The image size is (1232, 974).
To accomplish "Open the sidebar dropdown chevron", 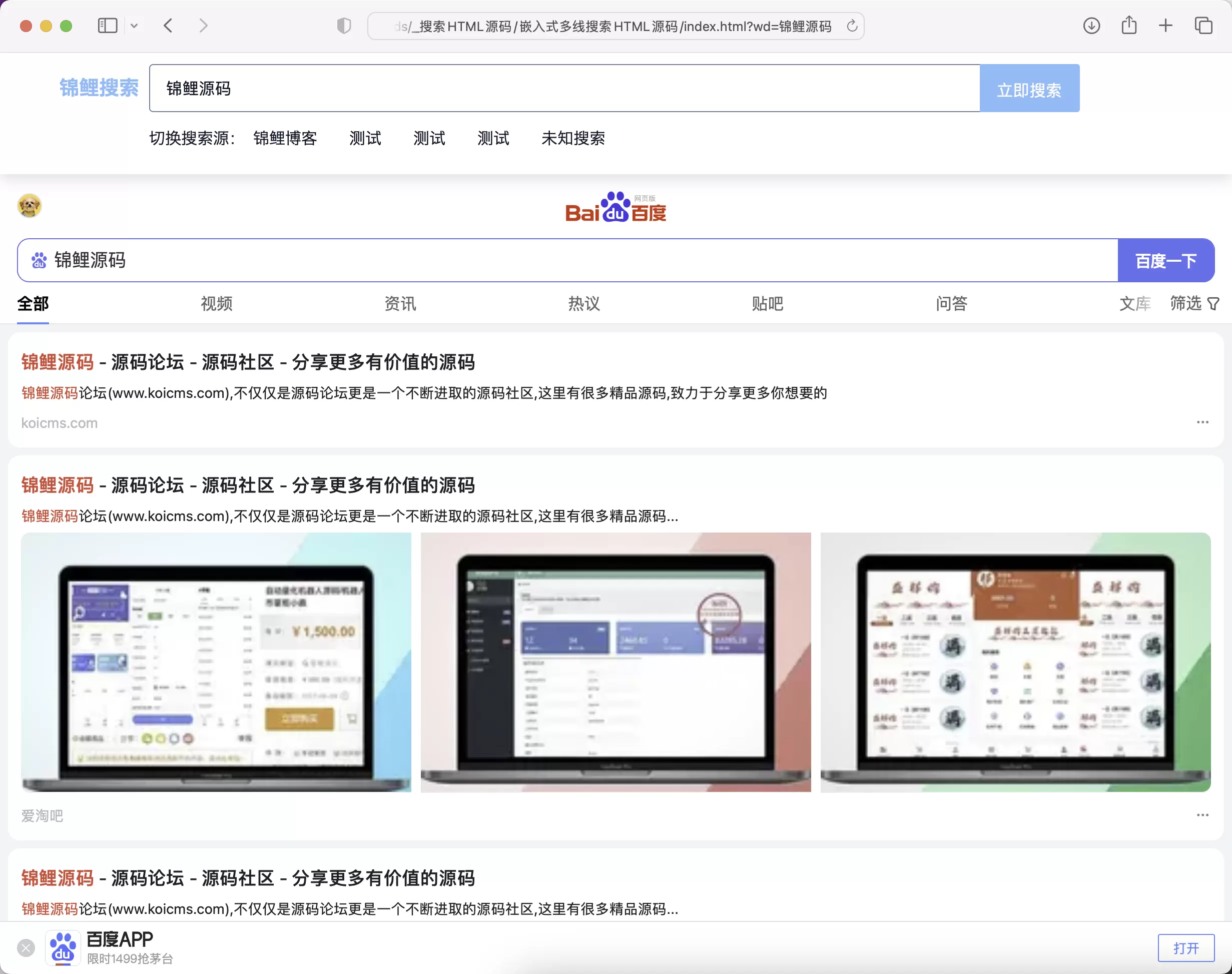I will (x=134, y=26).
